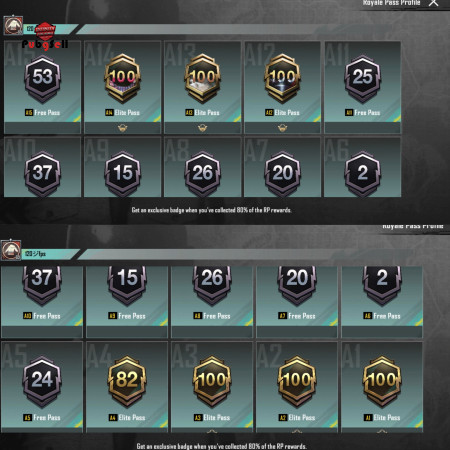Click the A3 Elite Pass gold badge
450x450 pixels.
click(x=212, y=382)
